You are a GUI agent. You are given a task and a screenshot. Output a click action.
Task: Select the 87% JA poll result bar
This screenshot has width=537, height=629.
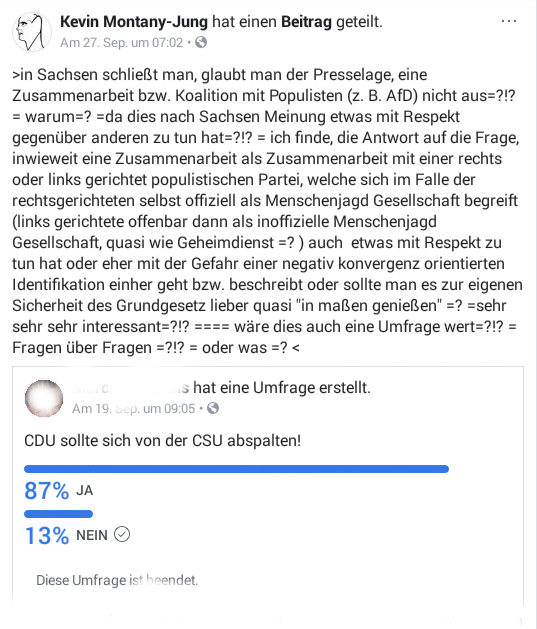click(x=236, y=469)
